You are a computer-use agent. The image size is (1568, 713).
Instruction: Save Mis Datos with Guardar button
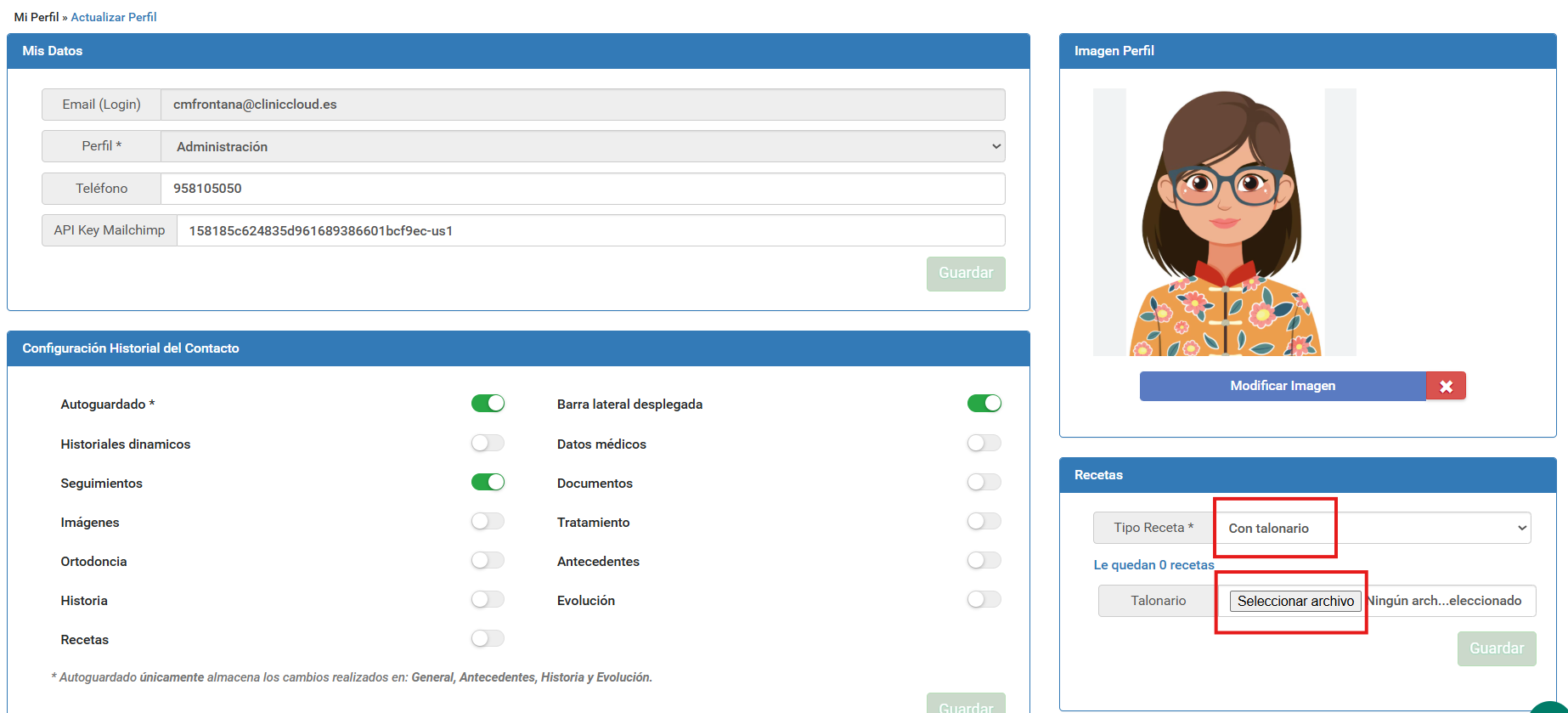click(965, 274)
